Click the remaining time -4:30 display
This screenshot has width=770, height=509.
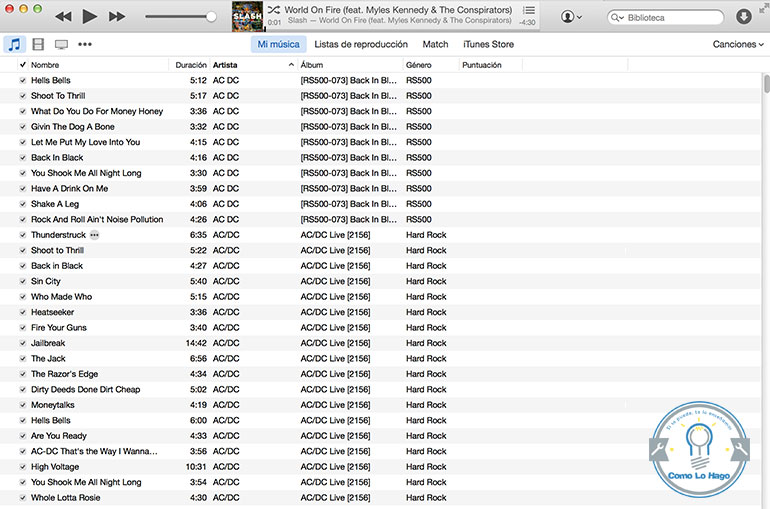(527, 23)
